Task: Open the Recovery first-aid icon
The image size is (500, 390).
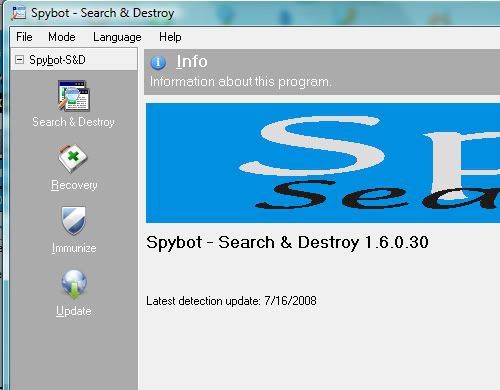Action: (73, 159)
